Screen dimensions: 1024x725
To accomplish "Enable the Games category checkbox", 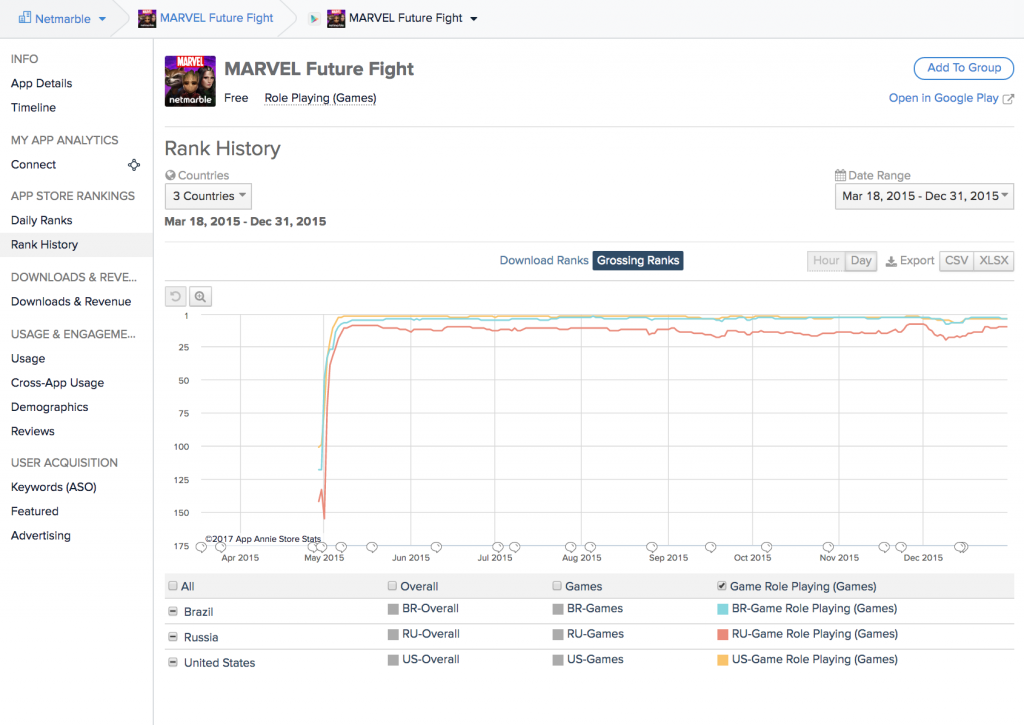I will click(x=557, y=586).
